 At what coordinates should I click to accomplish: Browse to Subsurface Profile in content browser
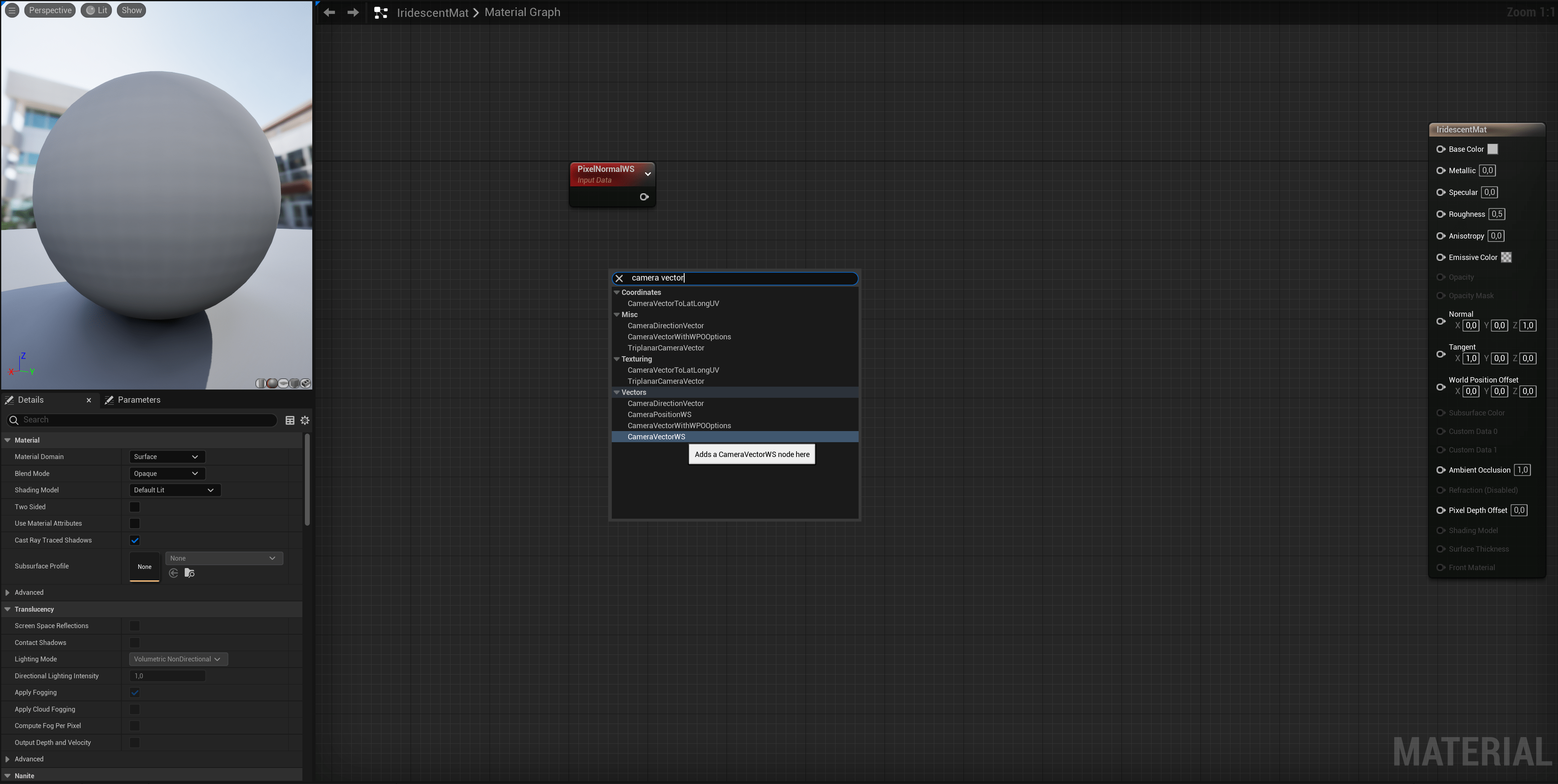[x=189, y=573]
